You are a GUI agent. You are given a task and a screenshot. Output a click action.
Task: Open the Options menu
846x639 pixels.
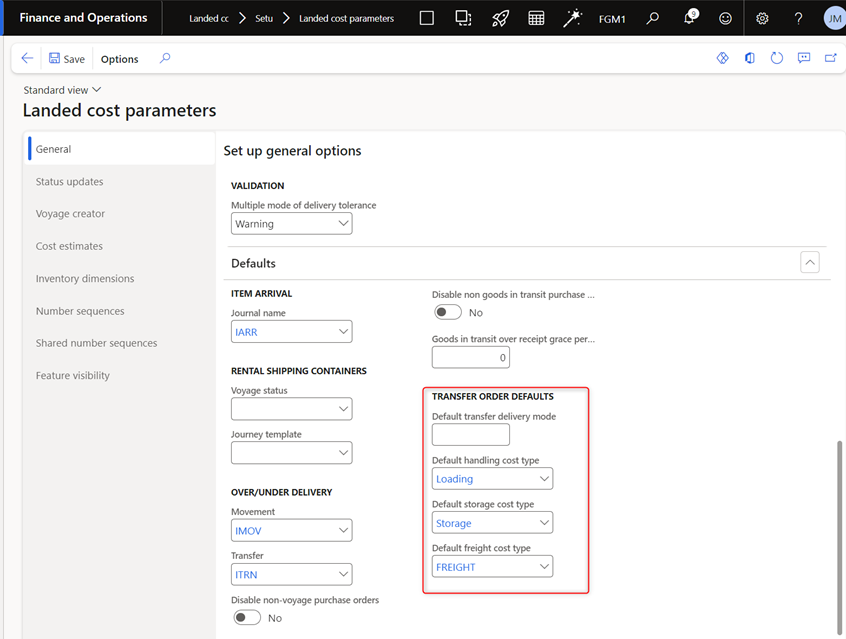(x=120, y=59)
